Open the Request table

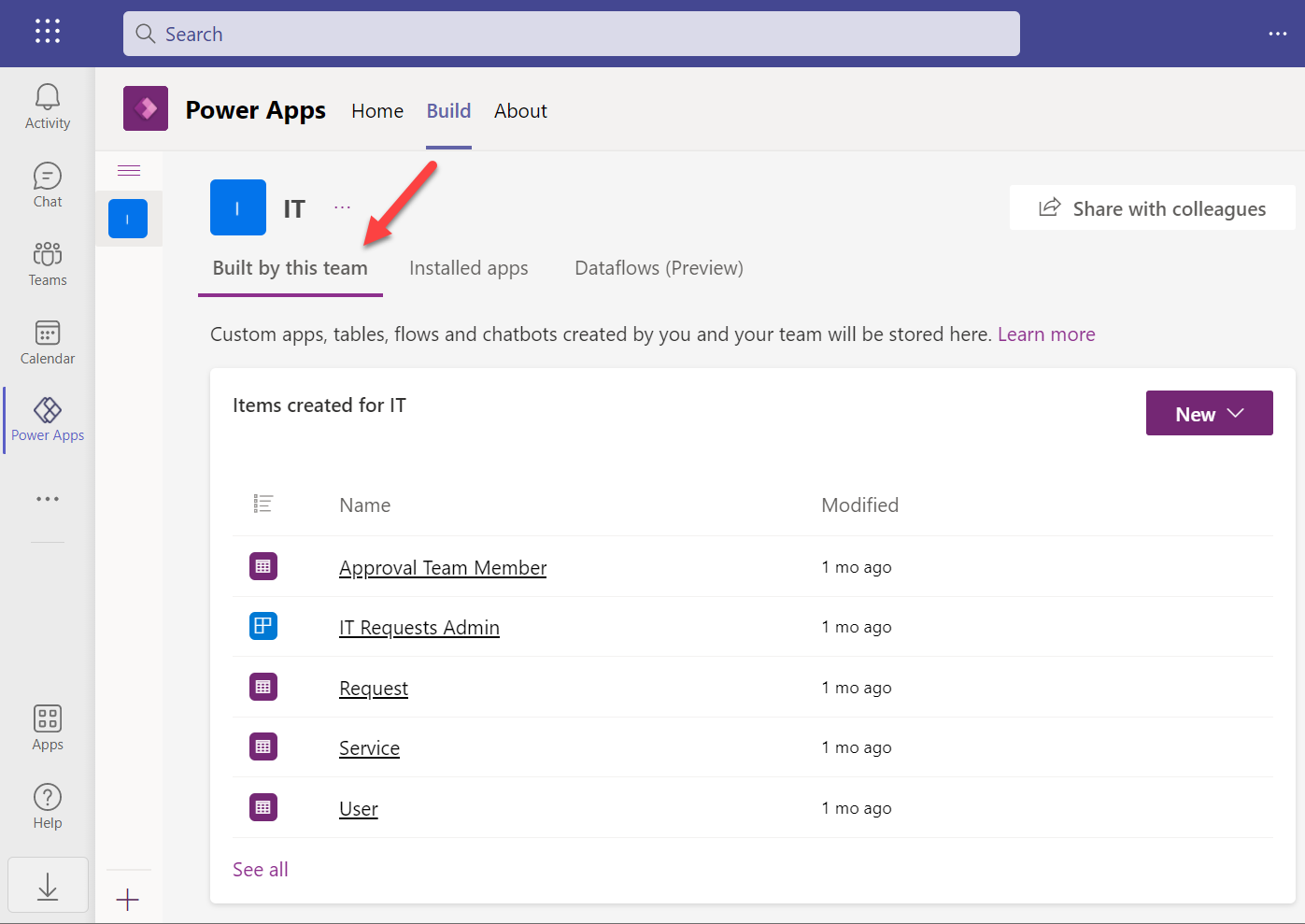[x=374, y=689]
